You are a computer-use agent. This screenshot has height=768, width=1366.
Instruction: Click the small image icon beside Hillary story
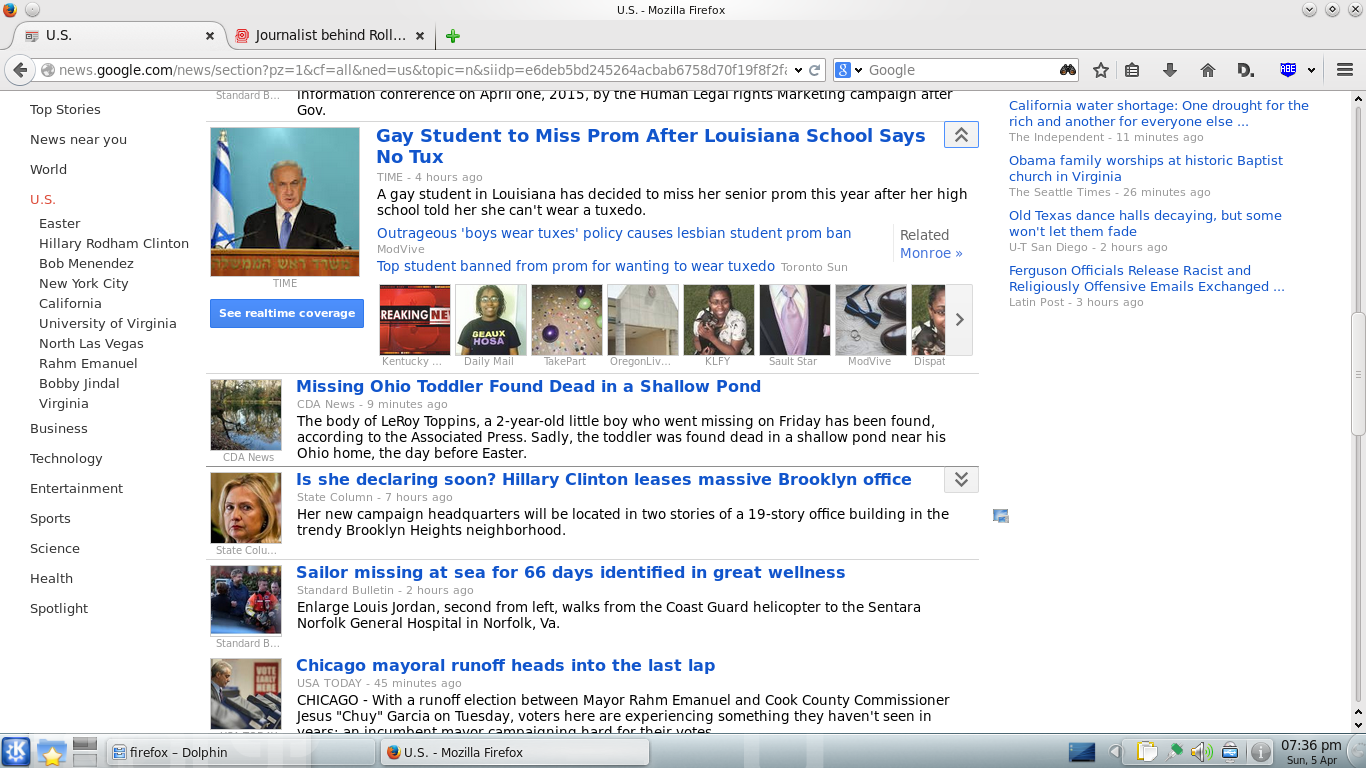point(1001,516)
